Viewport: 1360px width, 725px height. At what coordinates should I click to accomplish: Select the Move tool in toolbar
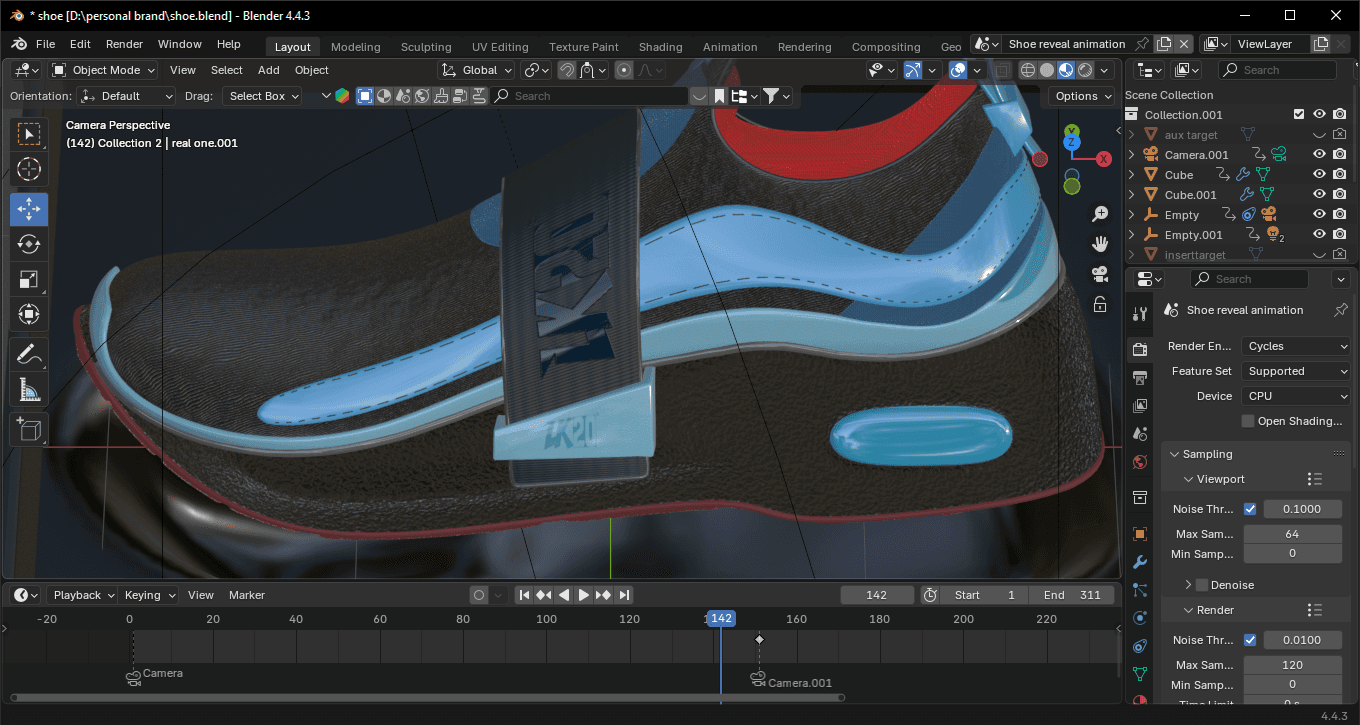(x=29, y=209)
